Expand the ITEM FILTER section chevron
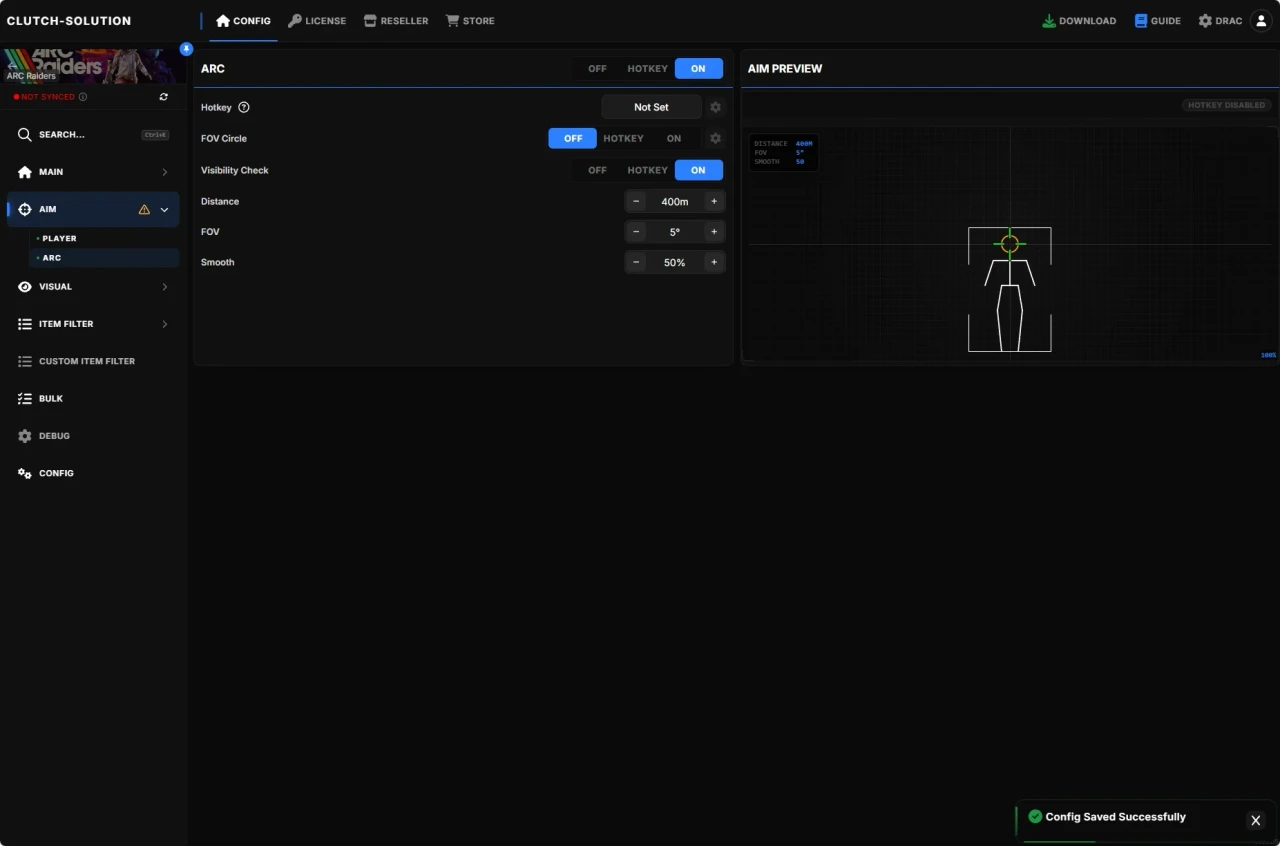This screenshot has height=846, width=1280. click(165, 324)
